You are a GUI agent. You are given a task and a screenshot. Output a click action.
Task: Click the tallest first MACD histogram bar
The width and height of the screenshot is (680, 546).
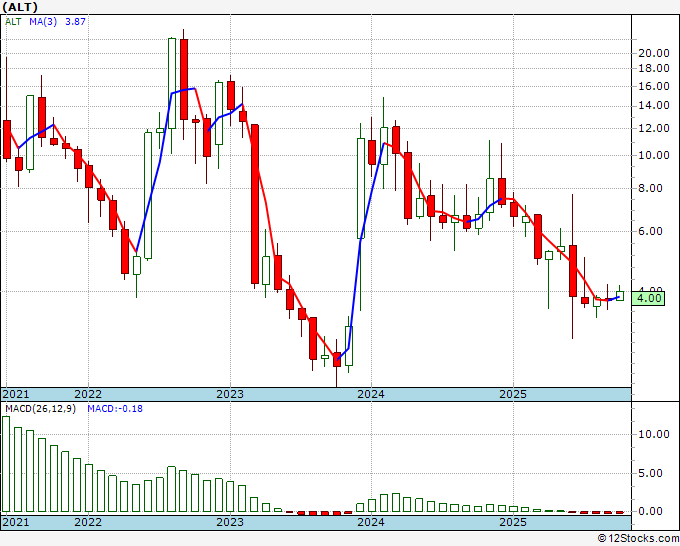[6, 464]
